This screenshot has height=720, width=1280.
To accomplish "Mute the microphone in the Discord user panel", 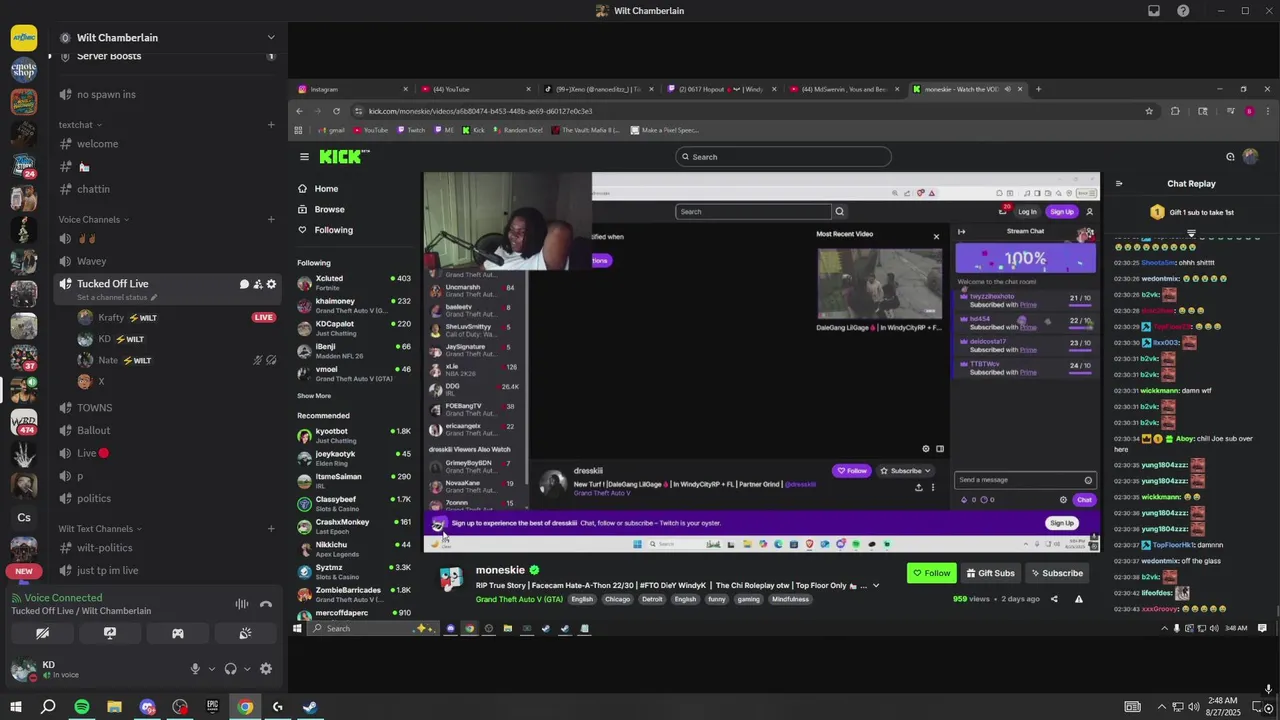I will click(x=196, y=669).
